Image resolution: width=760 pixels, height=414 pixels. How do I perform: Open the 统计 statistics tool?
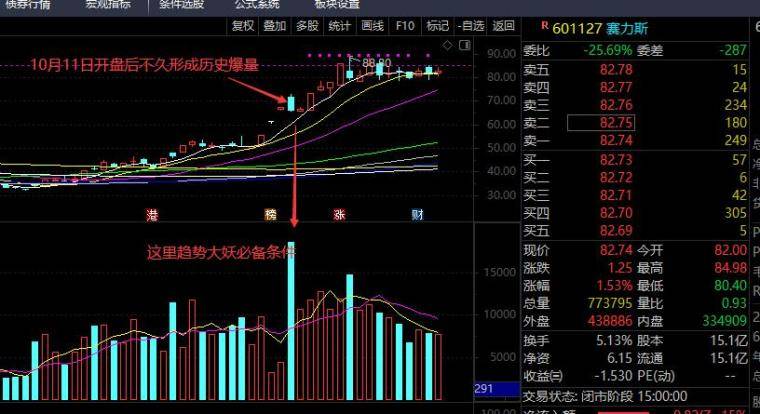339,26
